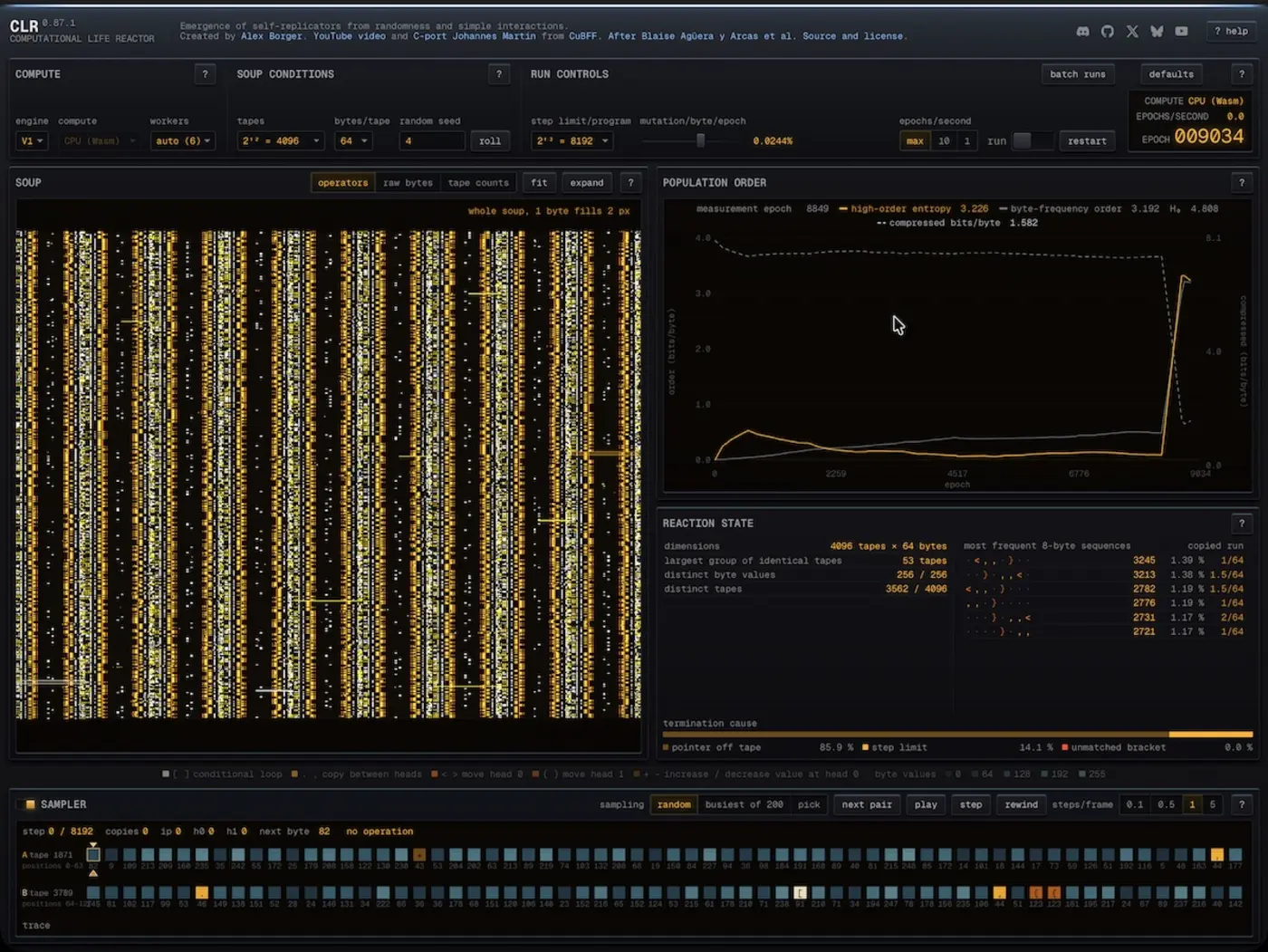Open Compute panel question-mark help
Image resolution: width=1268 pixels, height=952 pixels.
205,74
